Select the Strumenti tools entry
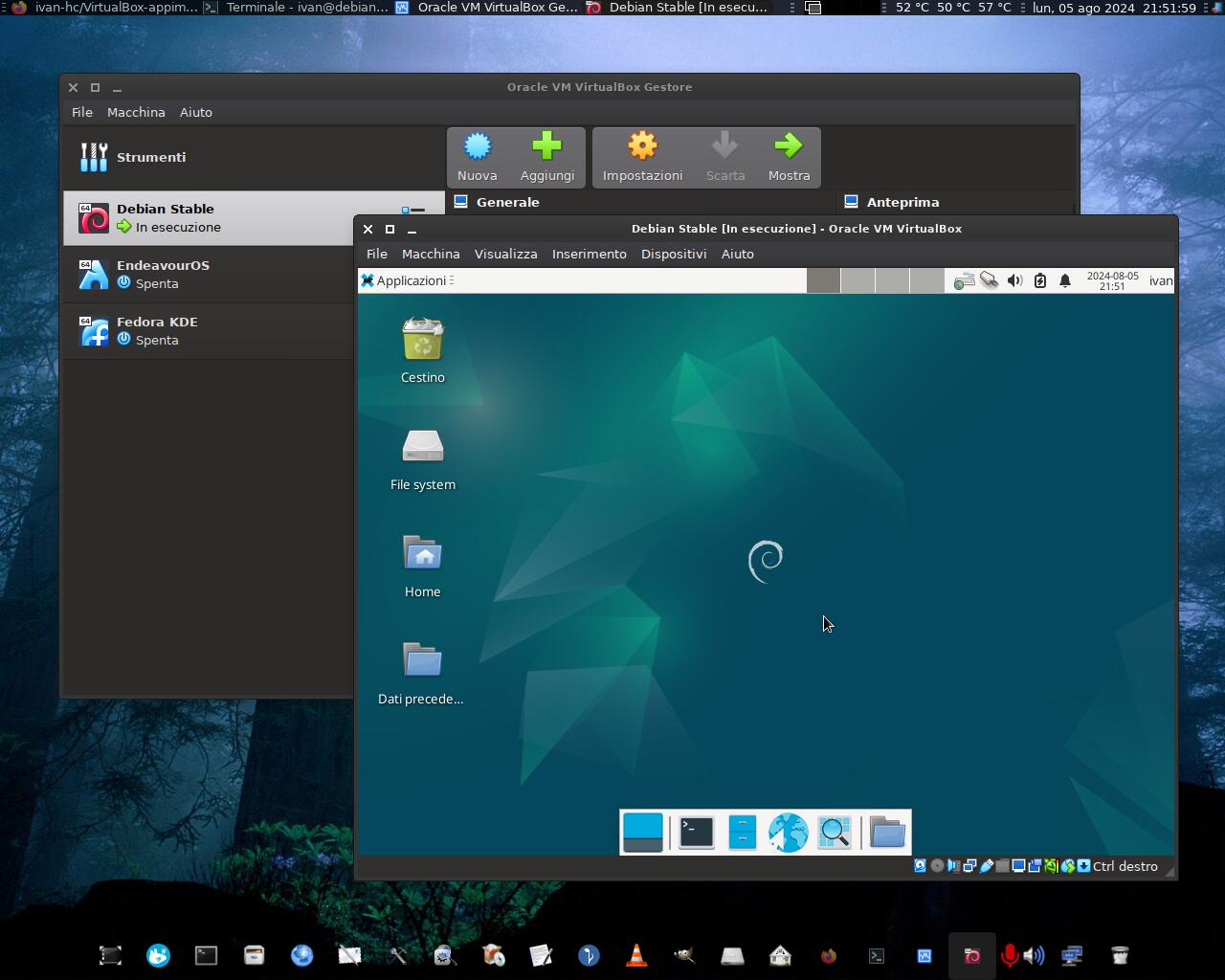 point(254,157)
